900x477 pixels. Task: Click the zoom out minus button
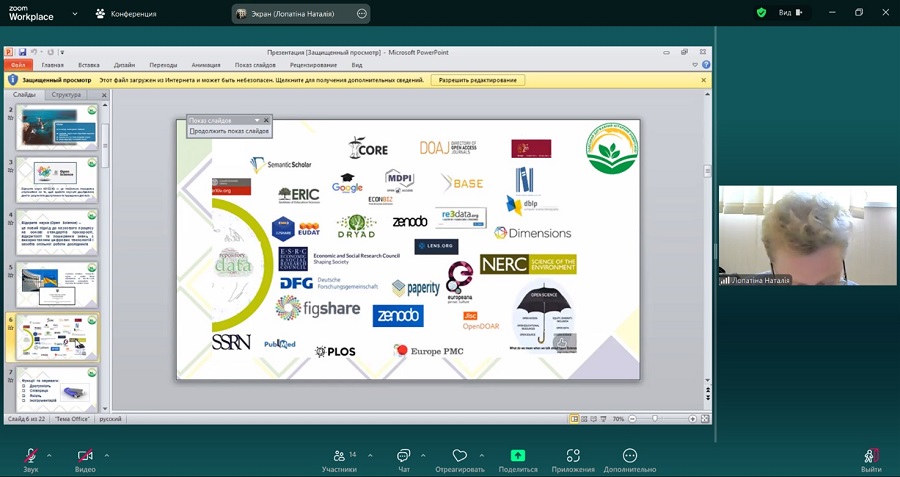[632, 419]
